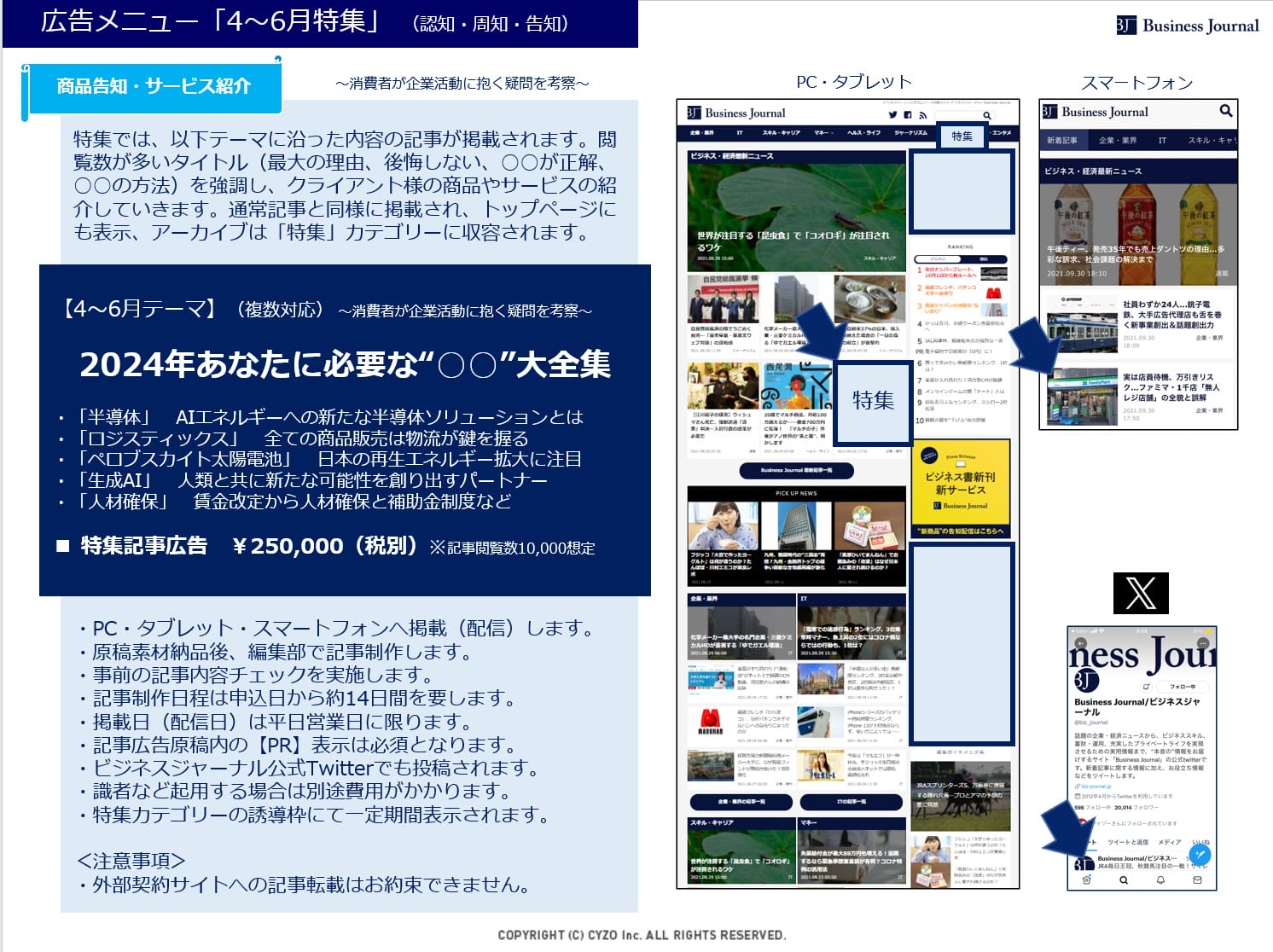Screen dimensions: 1273x952
Task: Enable tweet notifications via bell beside フォロー中
Action: 1147,687
